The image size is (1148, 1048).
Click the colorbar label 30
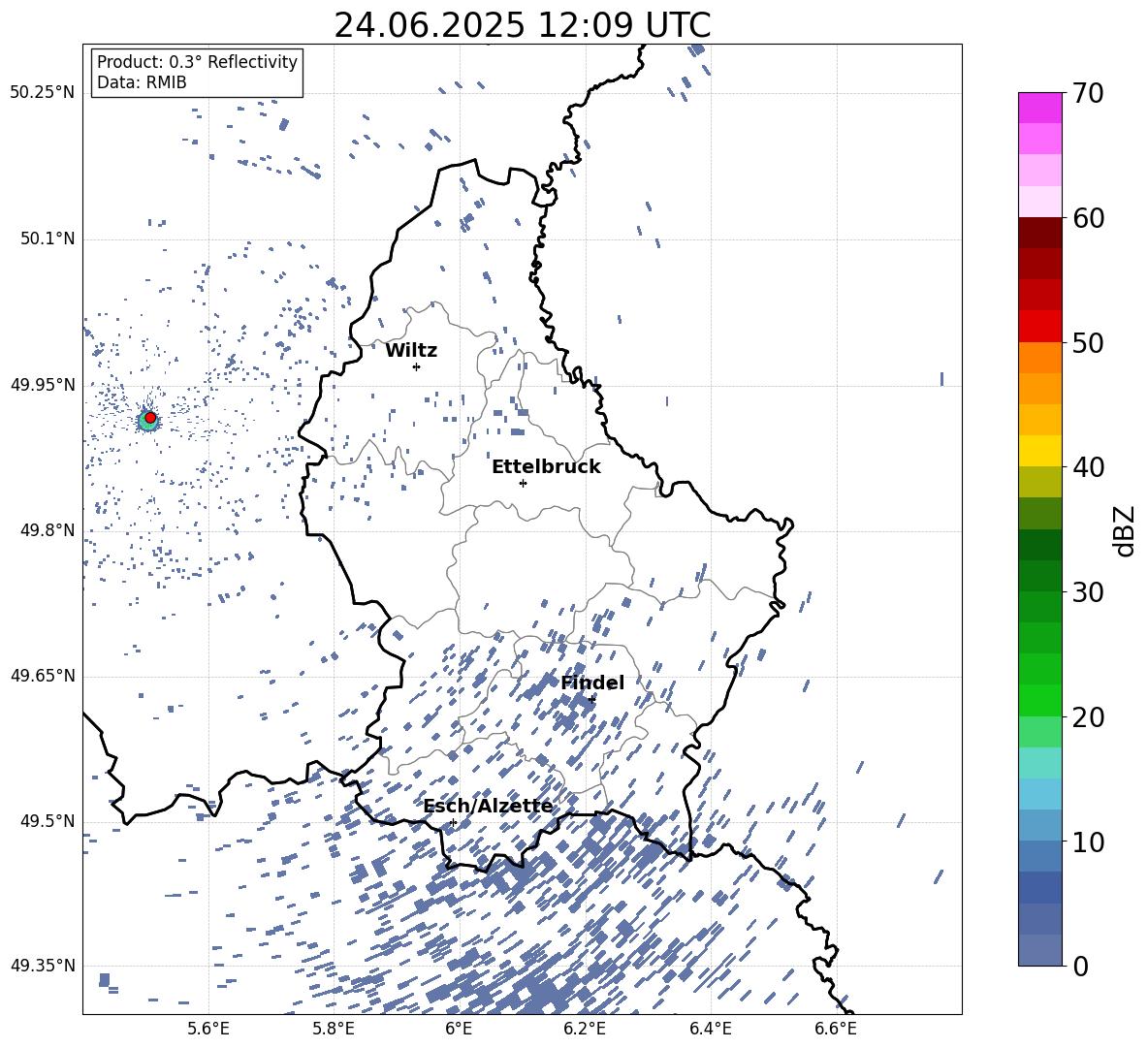[x=1088, y=592]
